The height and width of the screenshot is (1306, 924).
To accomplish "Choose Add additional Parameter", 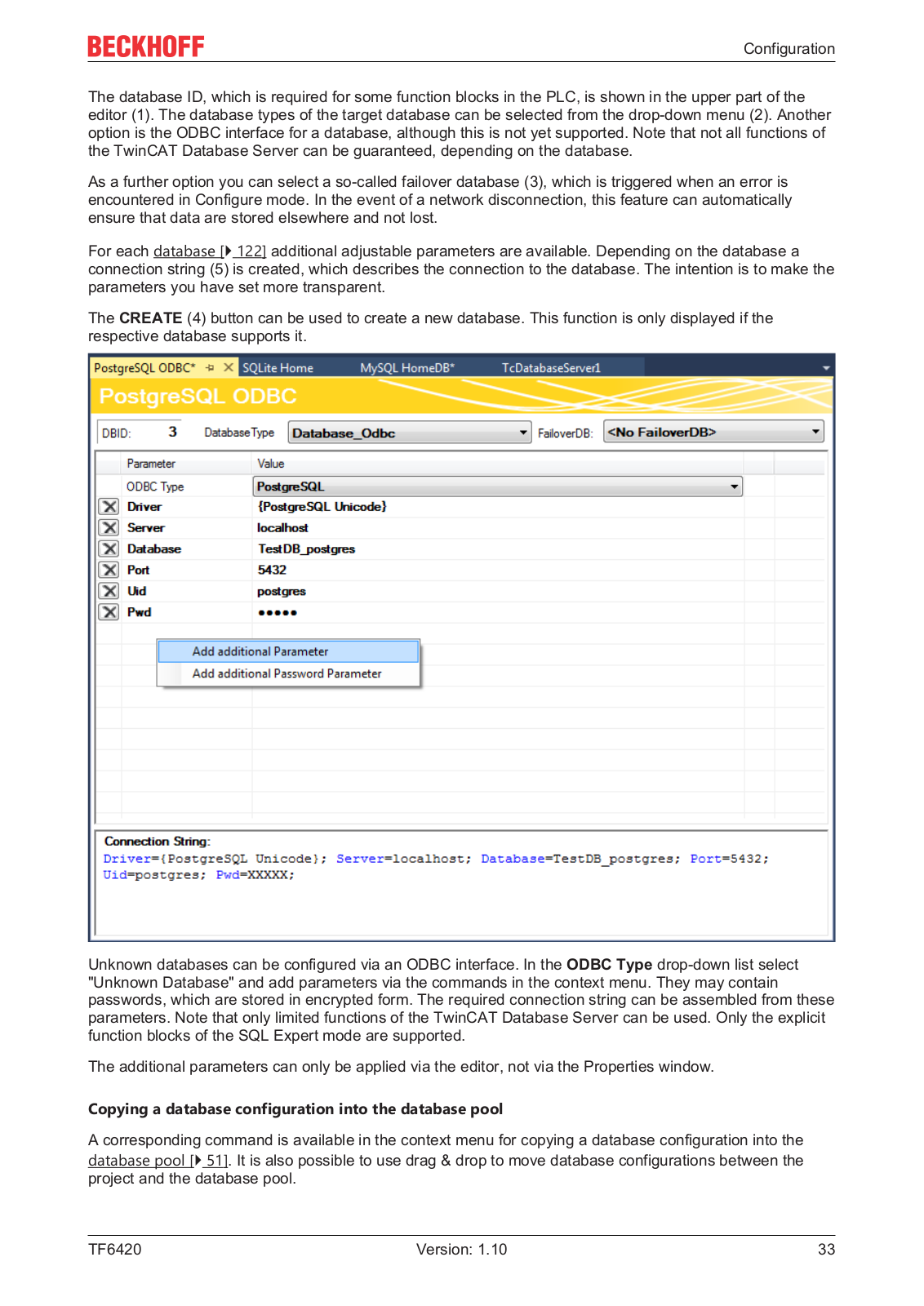I will 288,651.
